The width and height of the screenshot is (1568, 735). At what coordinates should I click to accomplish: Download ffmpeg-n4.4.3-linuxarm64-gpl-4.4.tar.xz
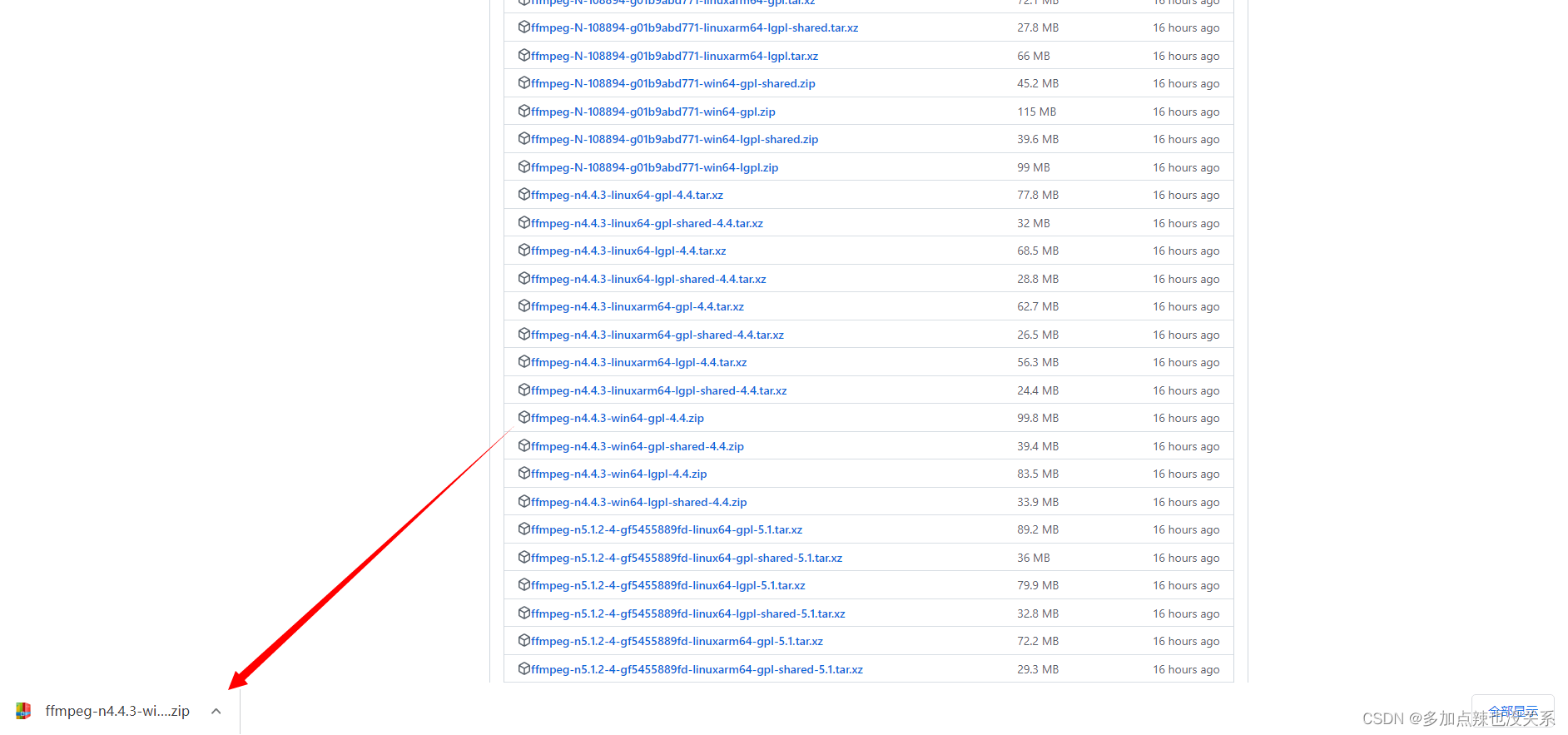638,306
